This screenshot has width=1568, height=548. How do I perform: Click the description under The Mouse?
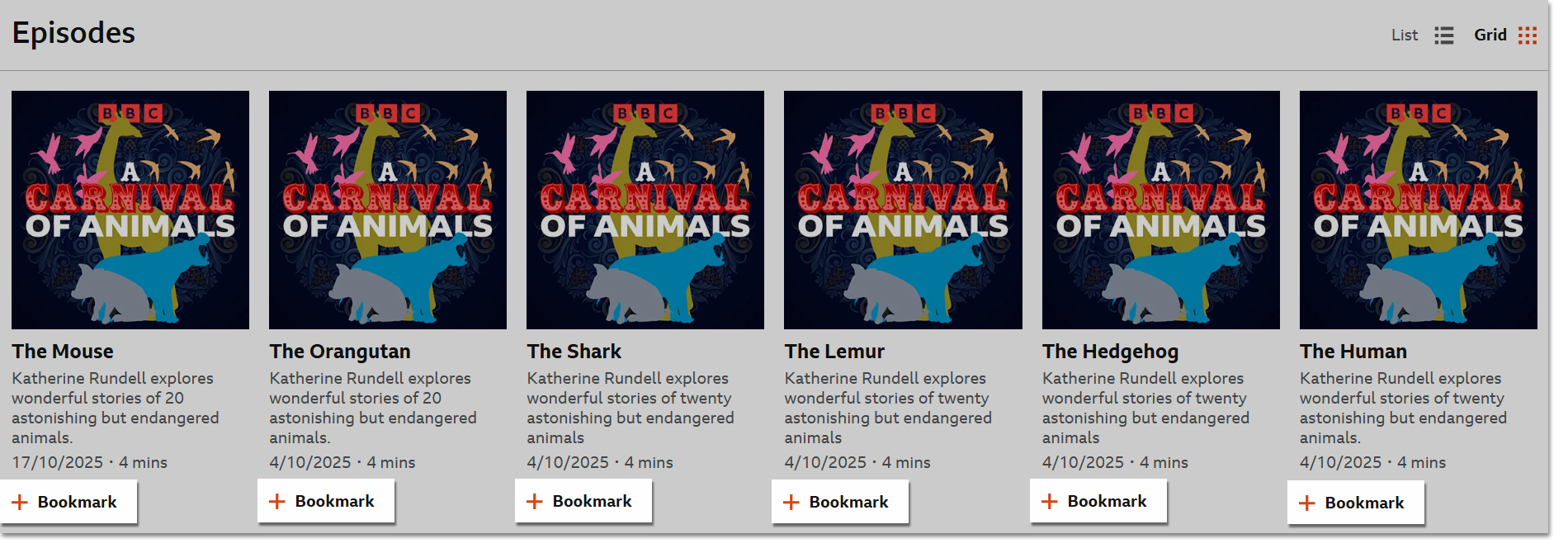pyautogui.click(x=116, y=408)
